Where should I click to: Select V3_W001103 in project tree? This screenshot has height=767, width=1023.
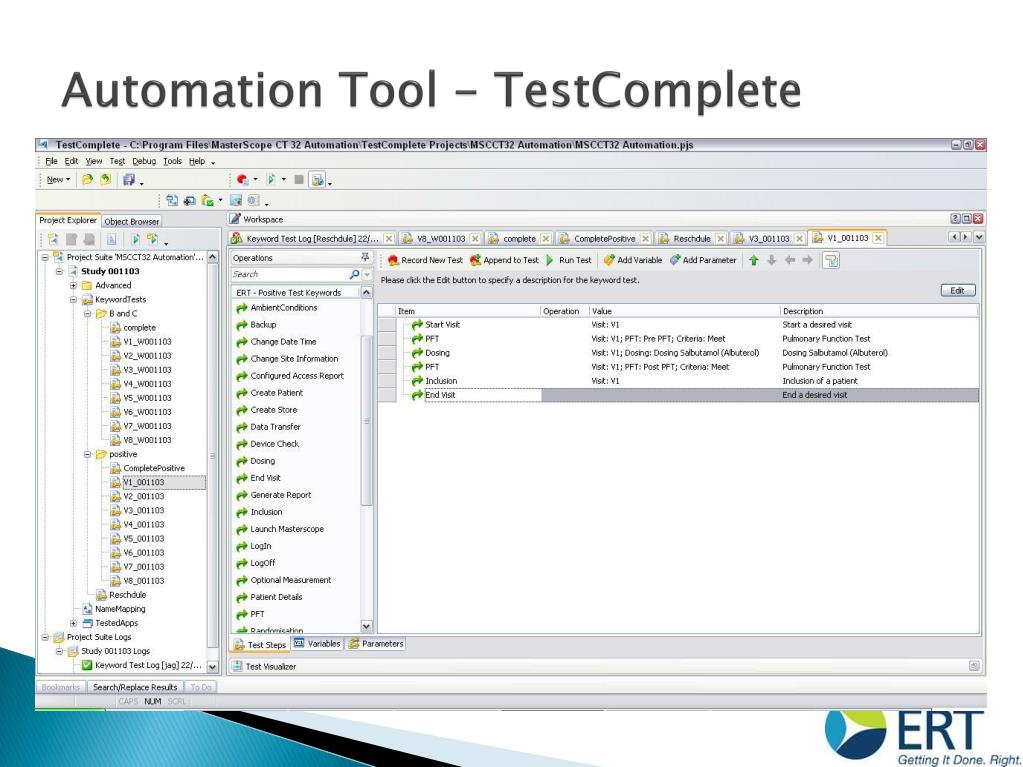[x=141, y=370]
